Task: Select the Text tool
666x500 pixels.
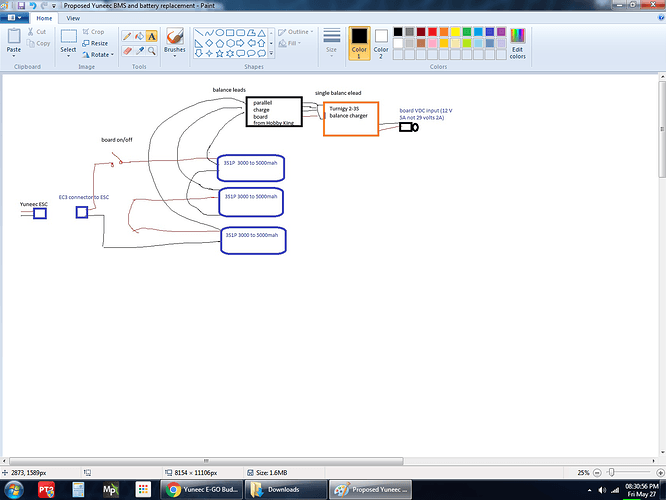Action: (x=151, y=35)
